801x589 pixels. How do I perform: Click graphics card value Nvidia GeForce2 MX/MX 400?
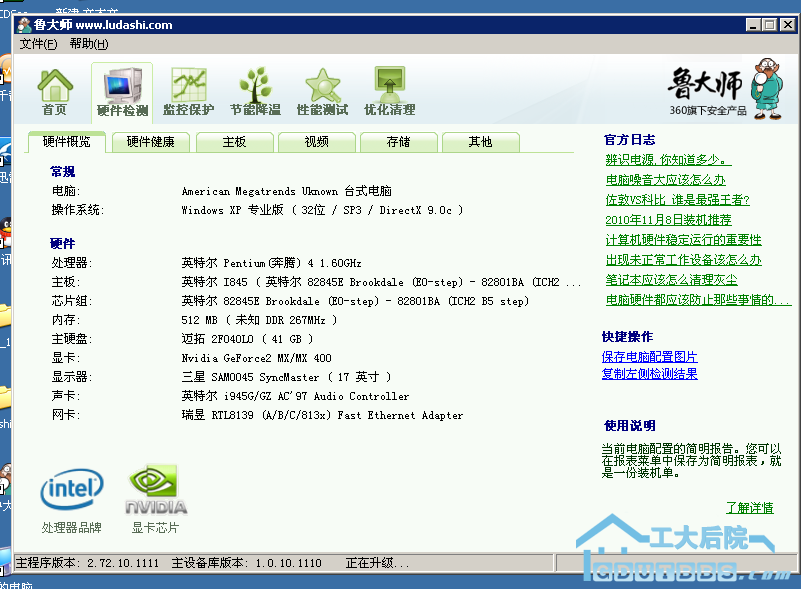[x=256, y=358]
